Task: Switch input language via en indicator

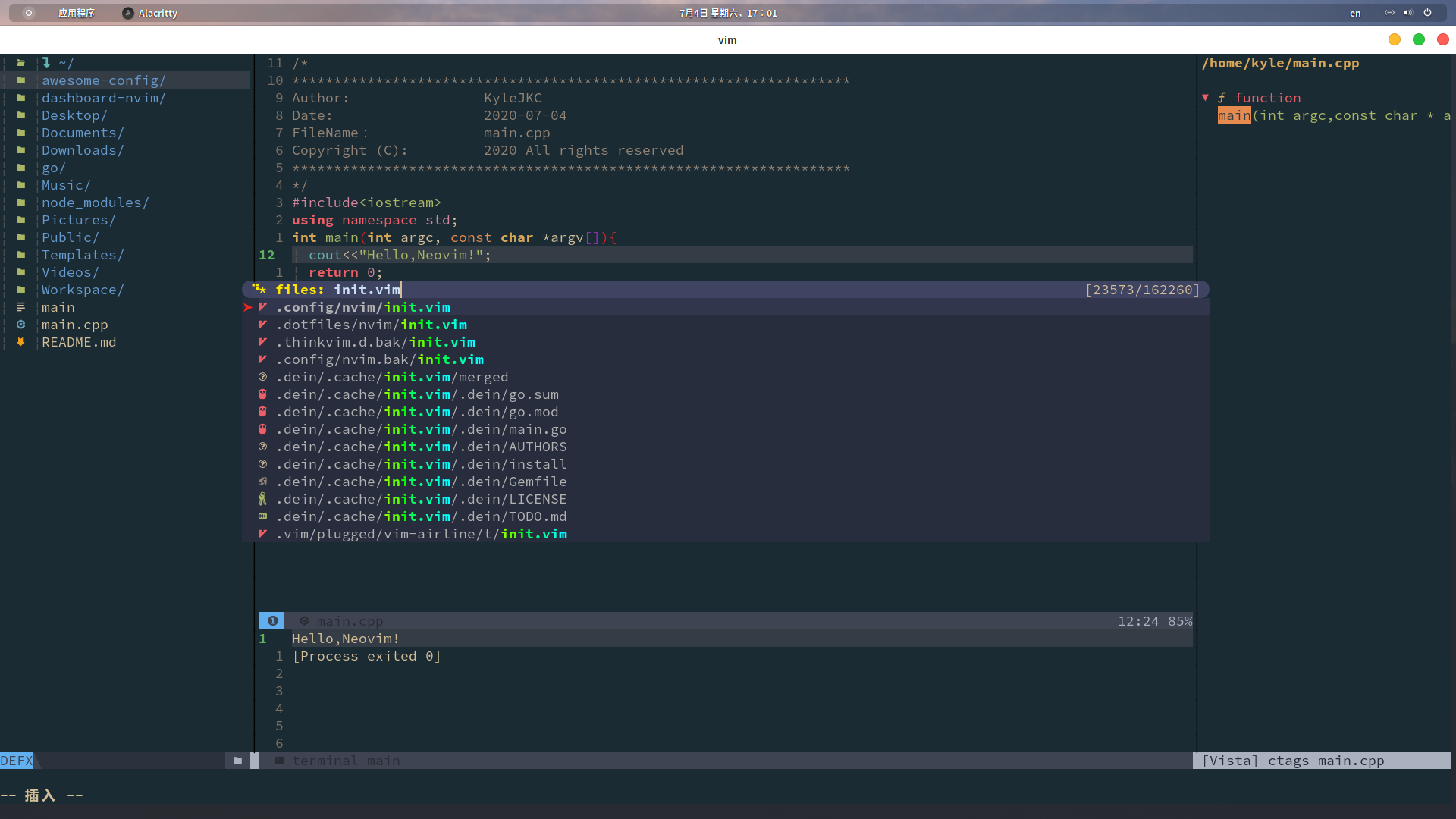Action: pyautogui.click(x=1354, y=13)
